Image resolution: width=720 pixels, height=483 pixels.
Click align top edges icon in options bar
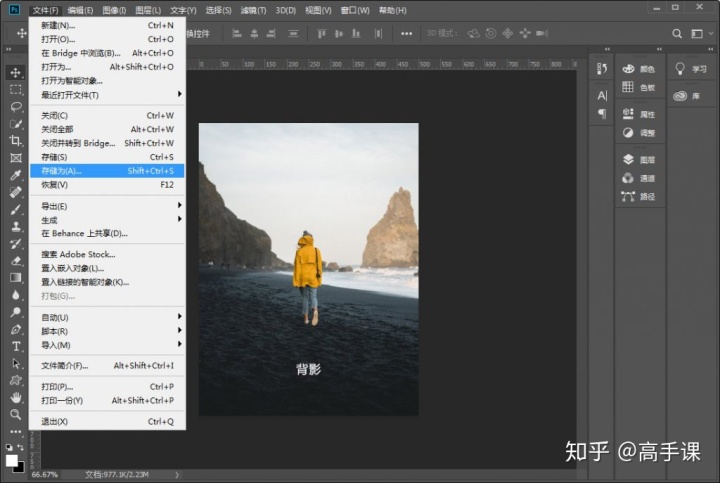click(x=321, y=34)
